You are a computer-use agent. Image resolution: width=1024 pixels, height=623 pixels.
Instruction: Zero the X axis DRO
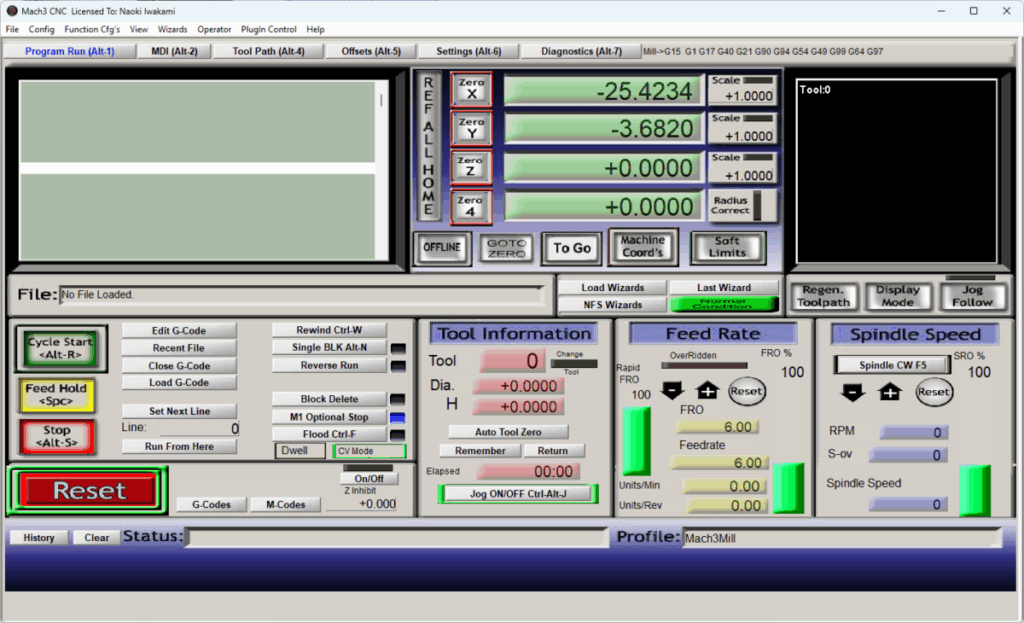click(x=471, y=89)
